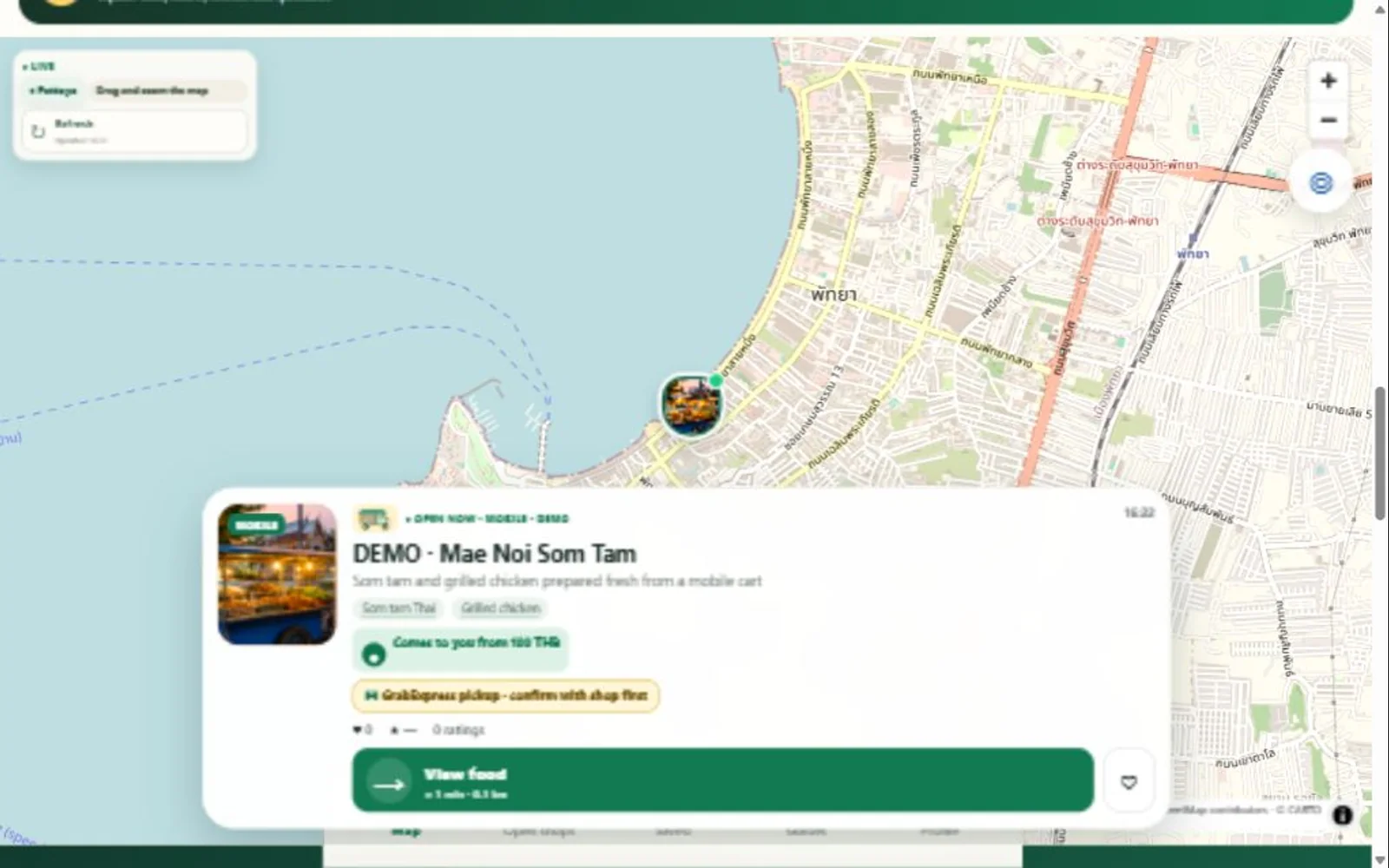
Task: Click the Refresh button in the live panel
Action: [135, 130]
